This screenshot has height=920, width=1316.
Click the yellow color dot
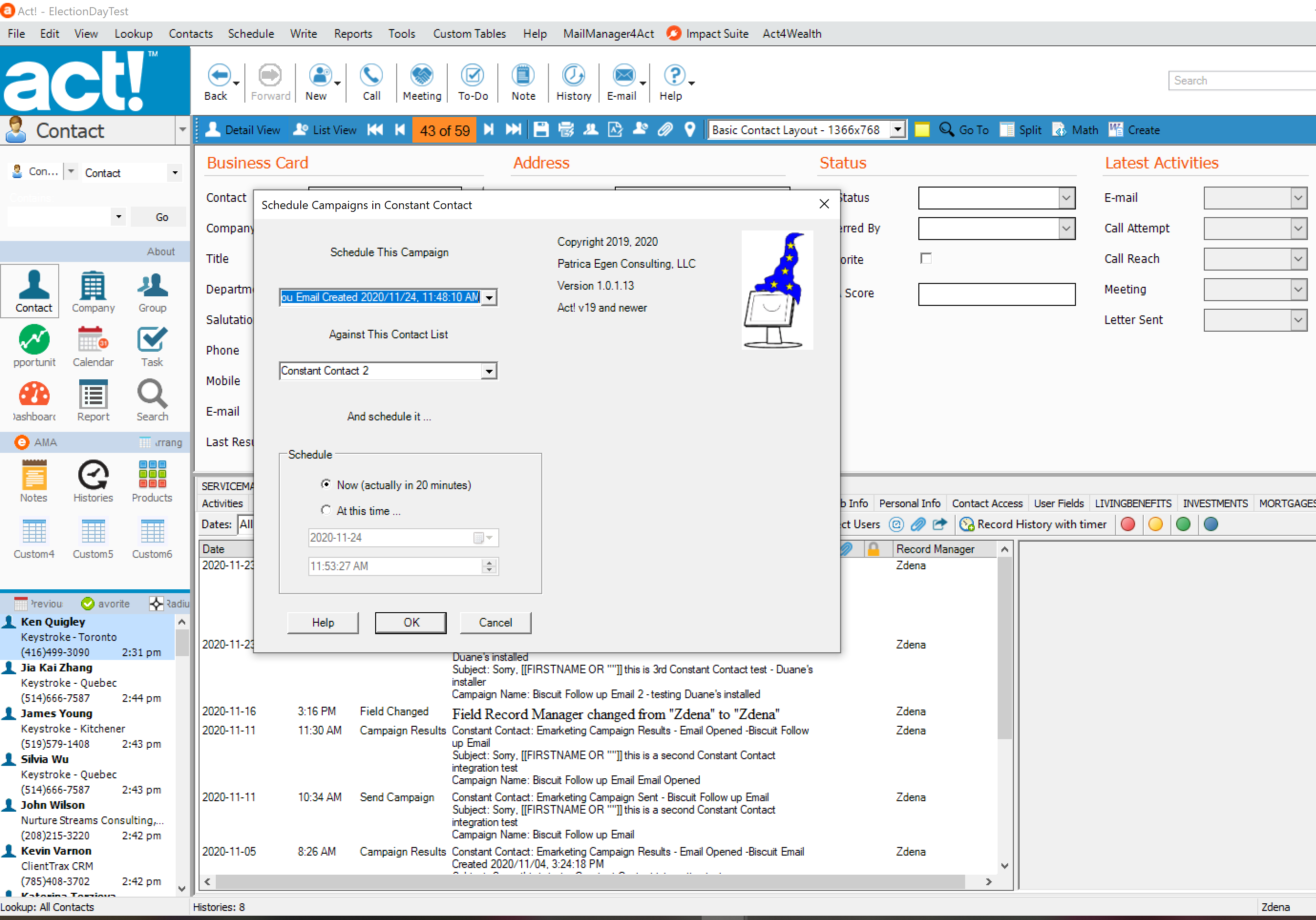[1156, 524]
